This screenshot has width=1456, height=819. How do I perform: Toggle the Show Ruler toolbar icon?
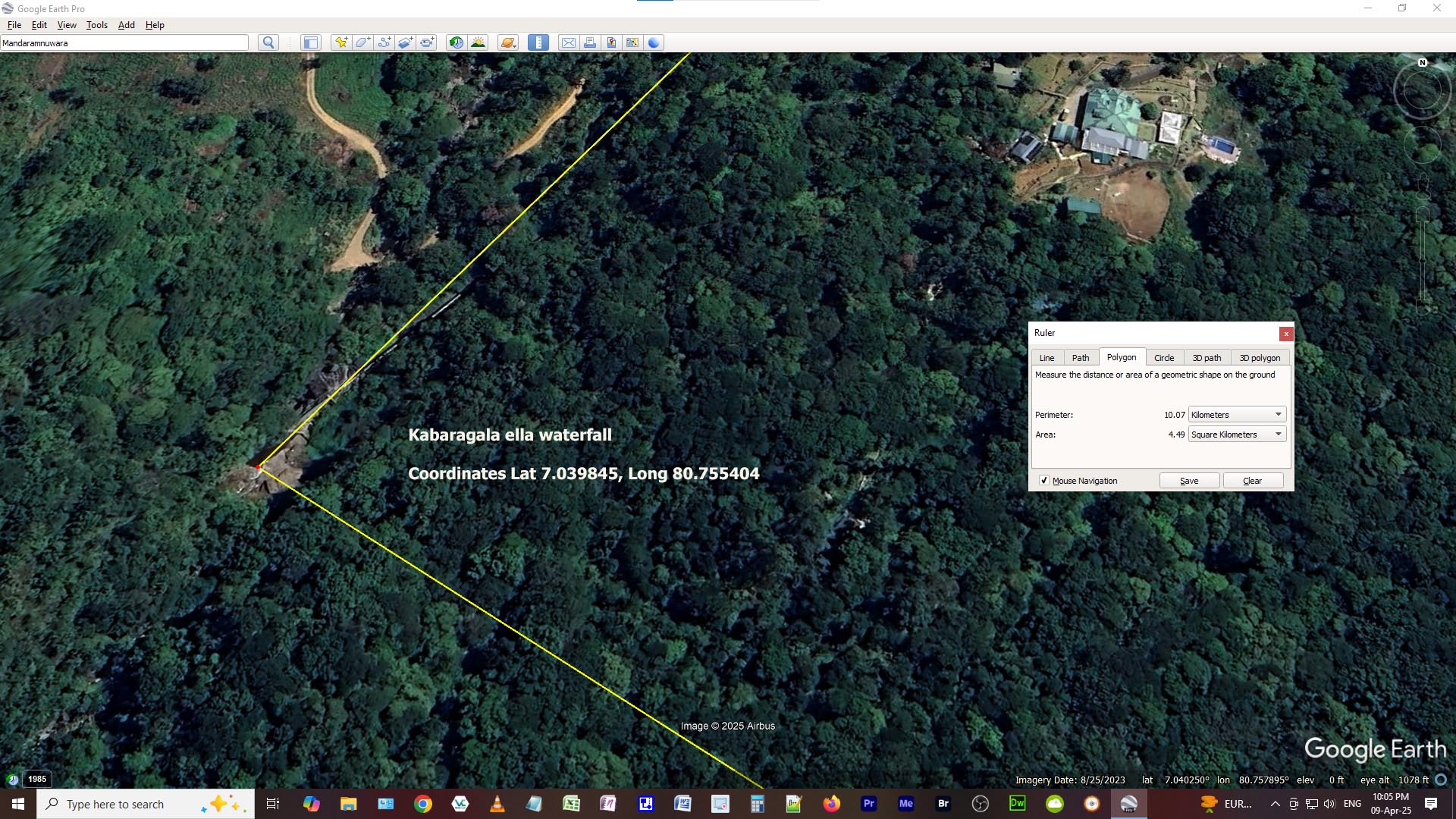538,42
